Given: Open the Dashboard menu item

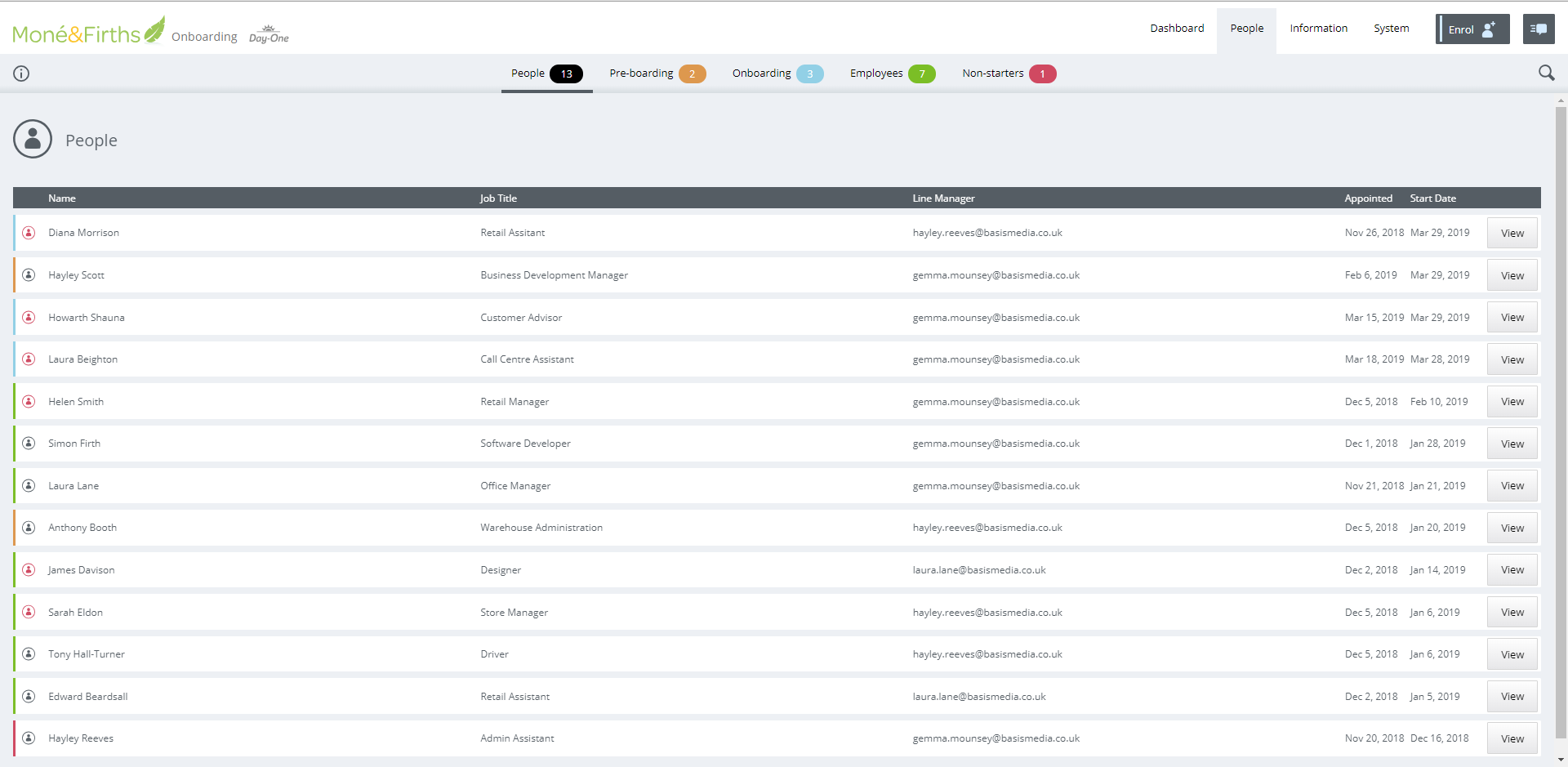Looking at the screenshot, I should (x=1177, y=29).
